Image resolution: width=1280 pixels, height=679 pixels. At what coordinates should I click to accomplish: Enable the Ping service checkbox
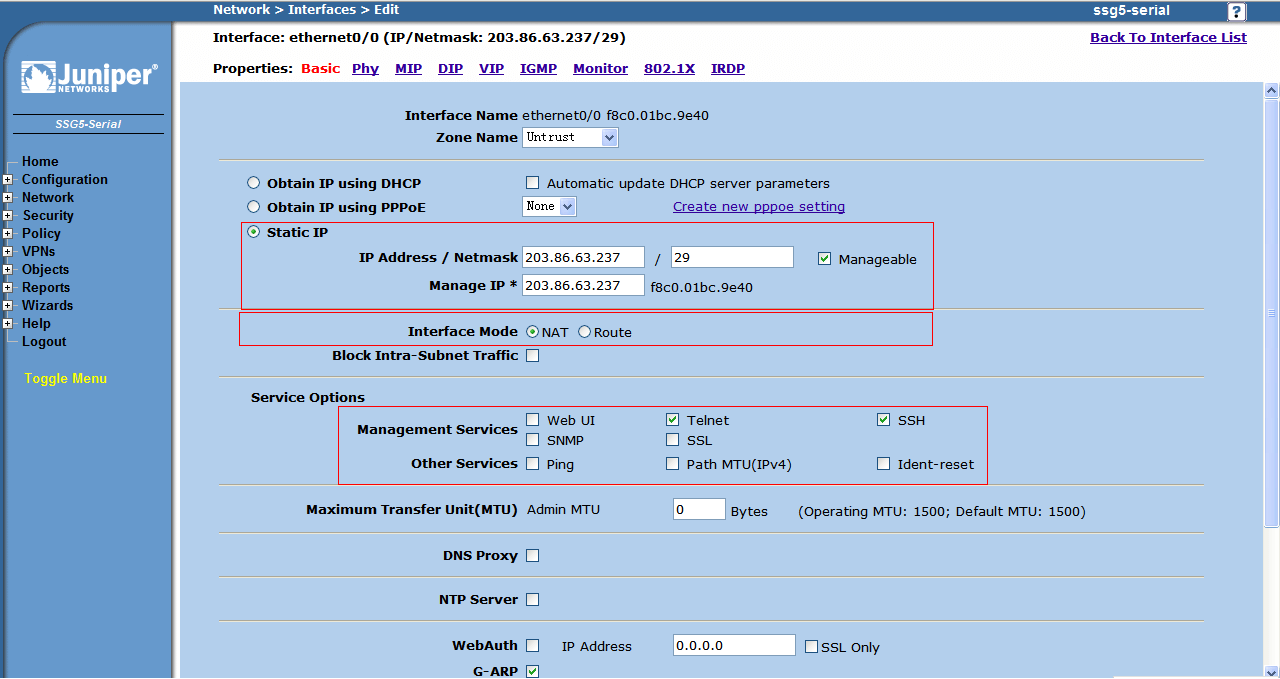pyautogui.click(x=533, y=464)
